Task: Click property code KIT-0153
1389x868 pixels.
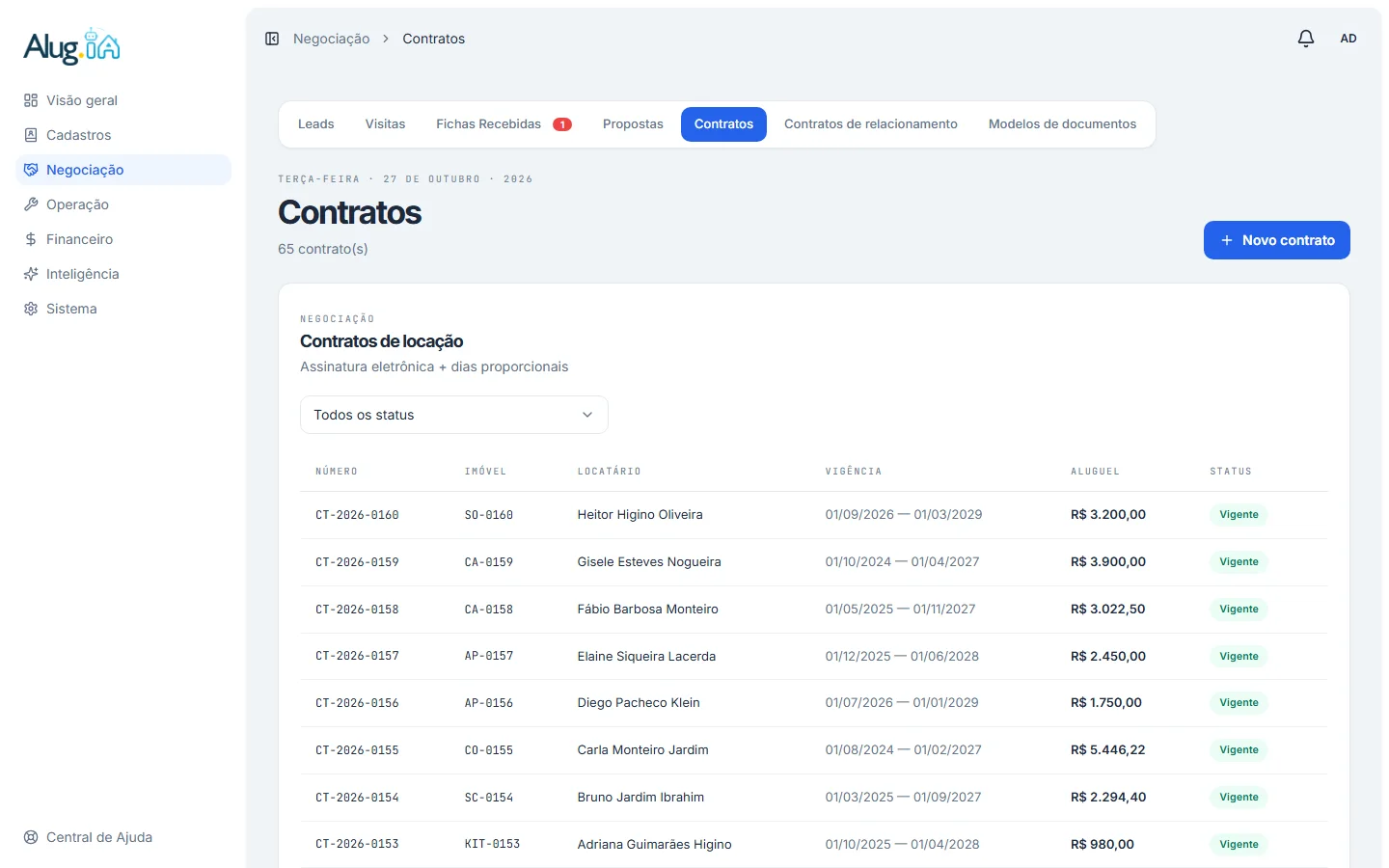Action: [x=492, y=845]
